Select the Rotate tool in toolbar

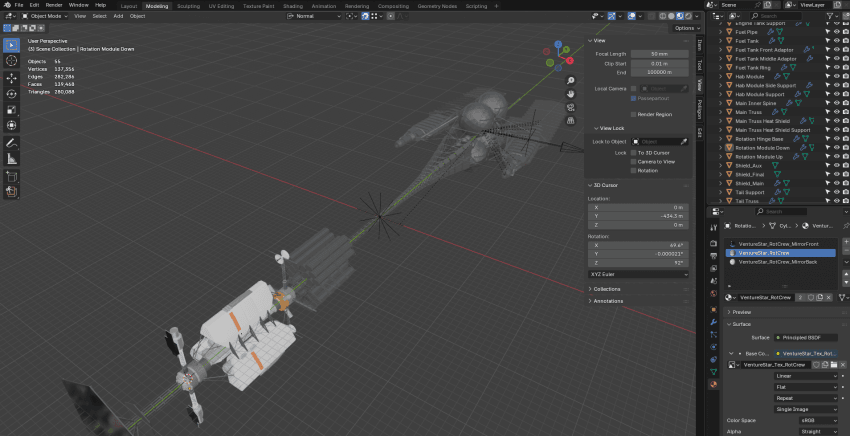[11, 94]
